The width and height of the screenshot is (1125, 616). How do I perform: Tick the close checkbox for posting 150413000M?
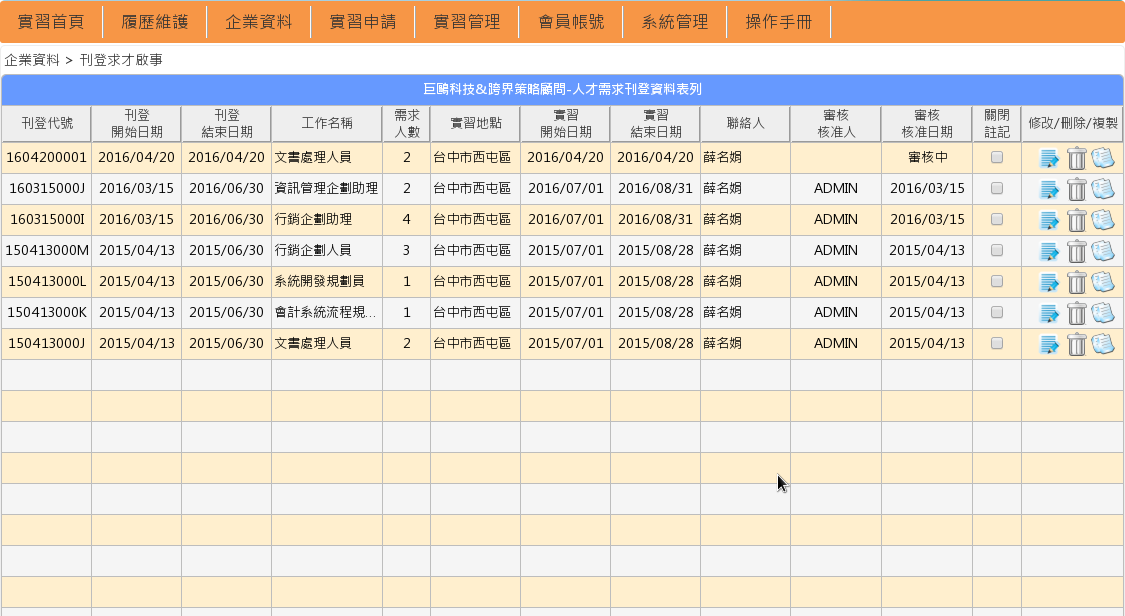[x=997, y=250]
